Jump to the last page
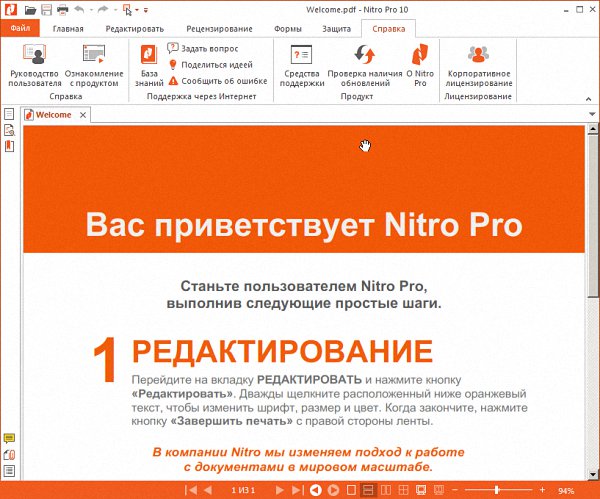Screen dimensions: 600x499 coord(297,490)
